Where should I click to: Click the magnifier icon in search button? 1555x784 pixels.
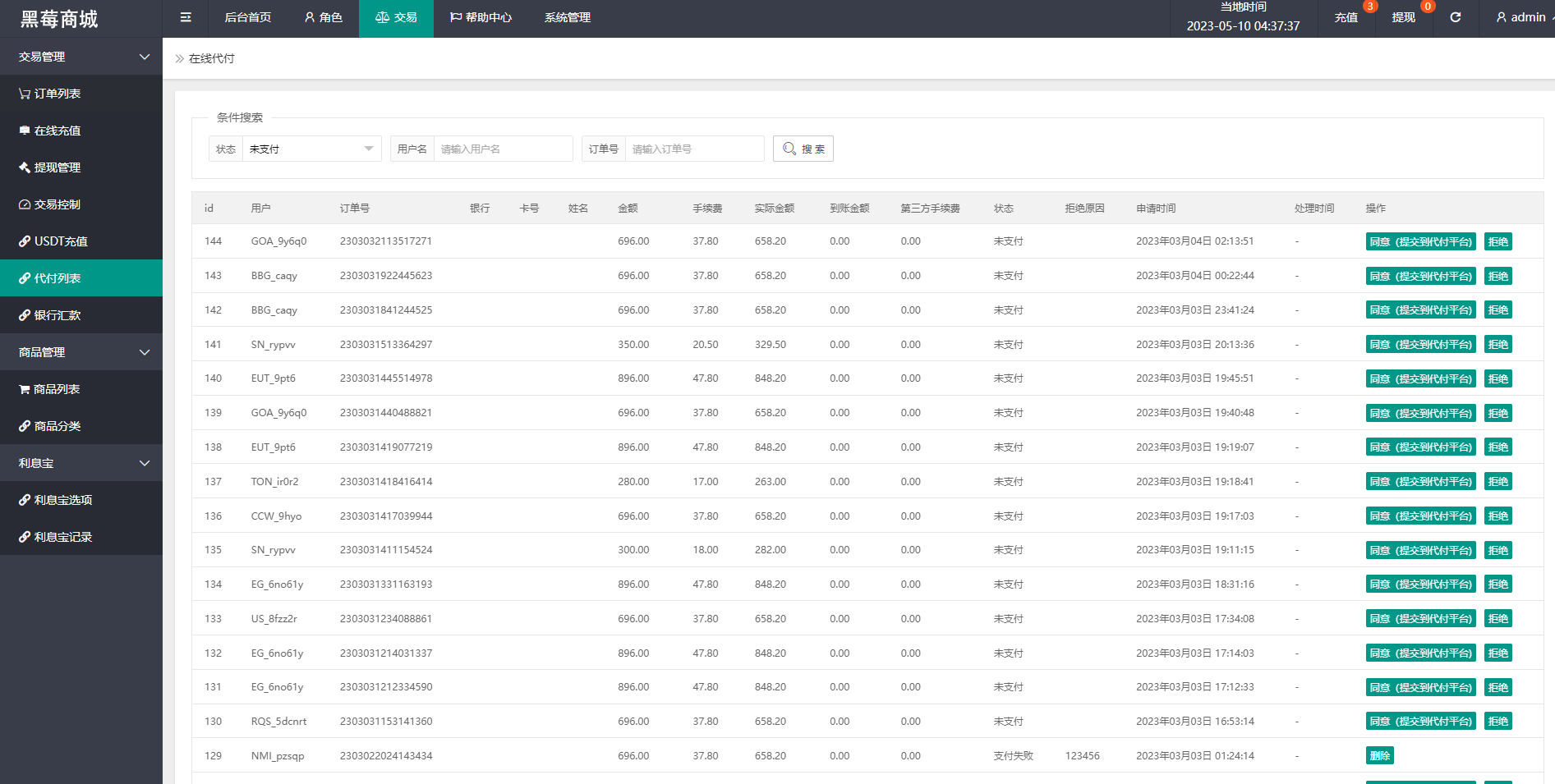click(x=789, y=149)
